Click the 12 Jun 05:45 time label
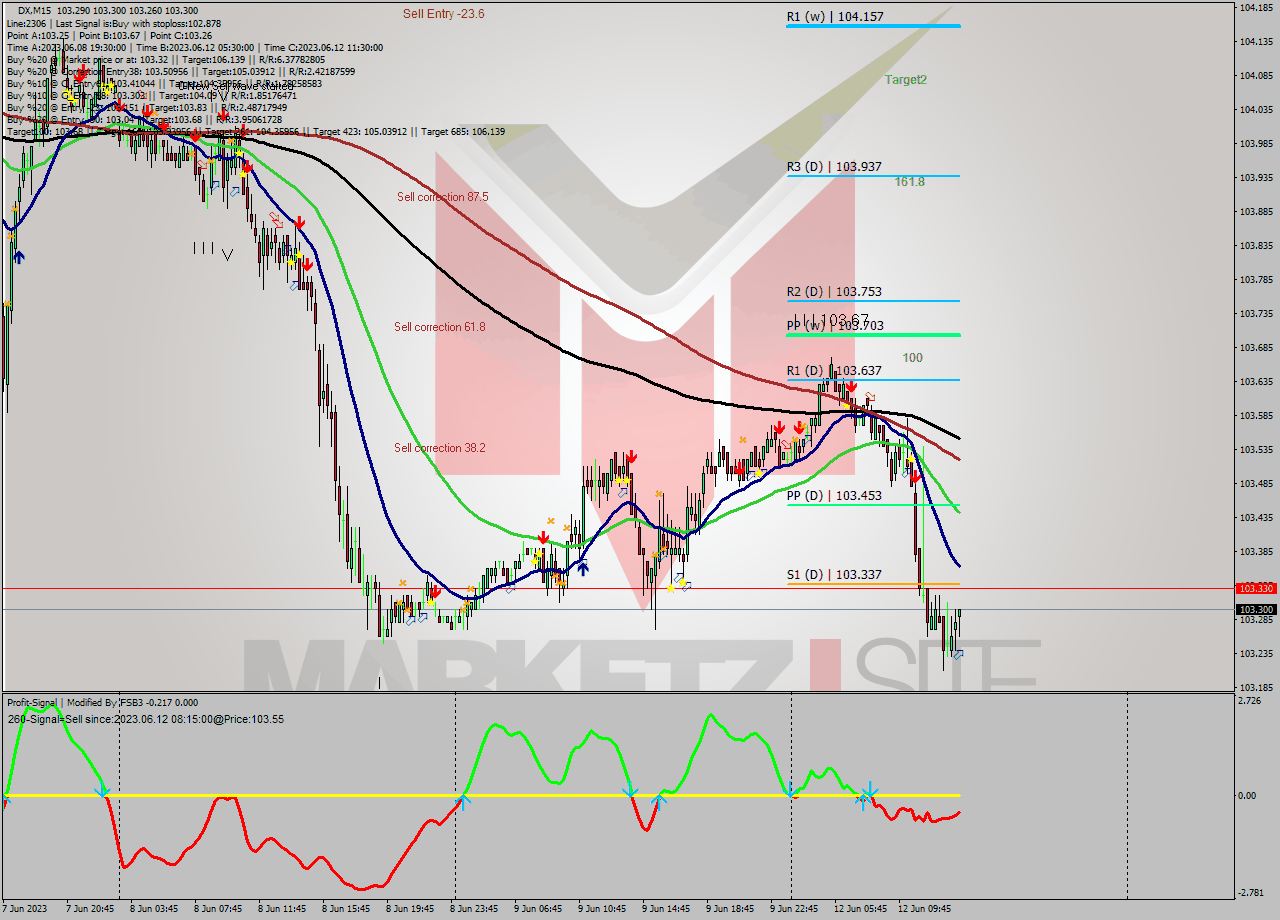 point(860,909)
